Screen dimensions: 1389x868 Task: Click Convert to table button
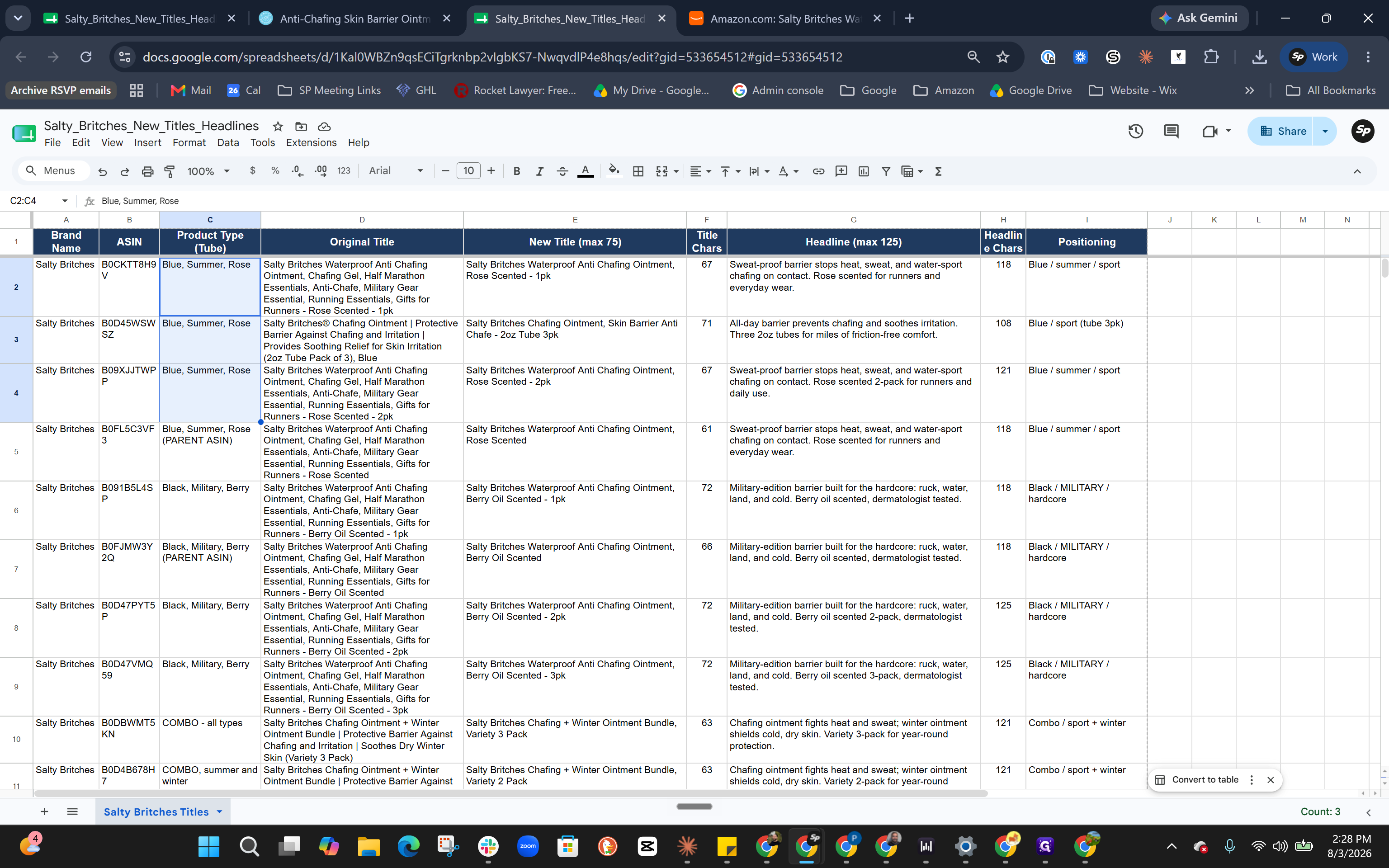[x=1197, y=779]
